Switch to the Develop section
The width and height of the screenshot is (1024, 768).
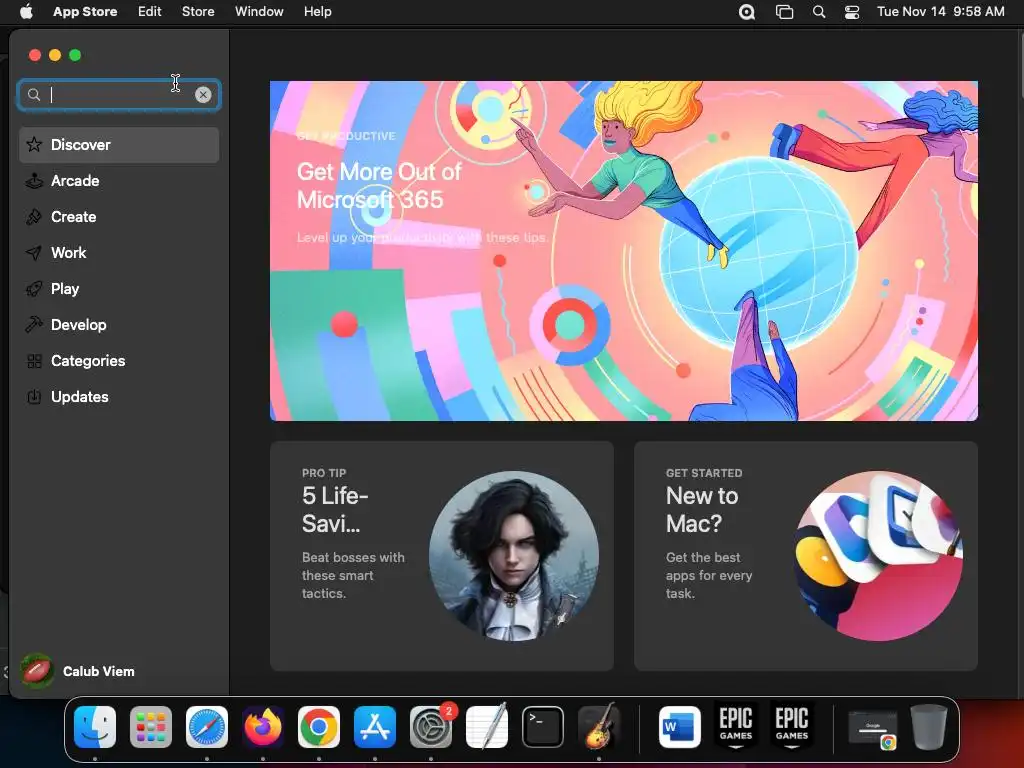(119, 325)
